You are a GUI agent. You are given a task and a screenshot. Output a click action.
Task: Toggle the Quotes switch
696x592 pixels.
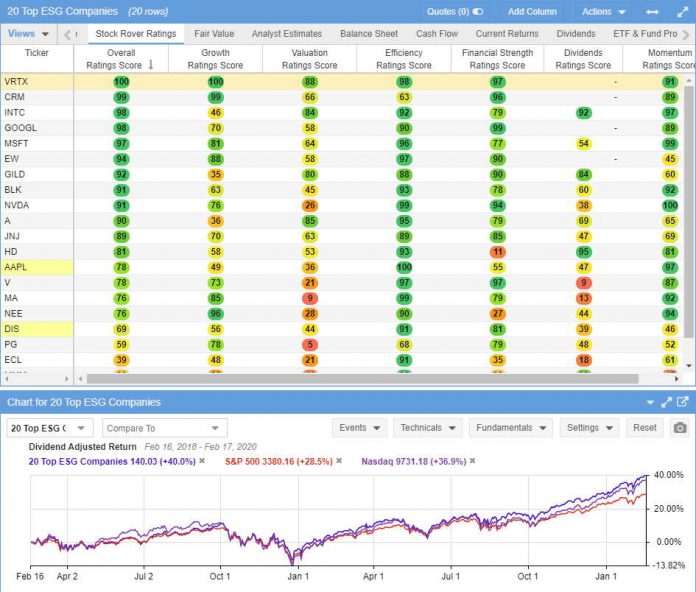point(478,12)
